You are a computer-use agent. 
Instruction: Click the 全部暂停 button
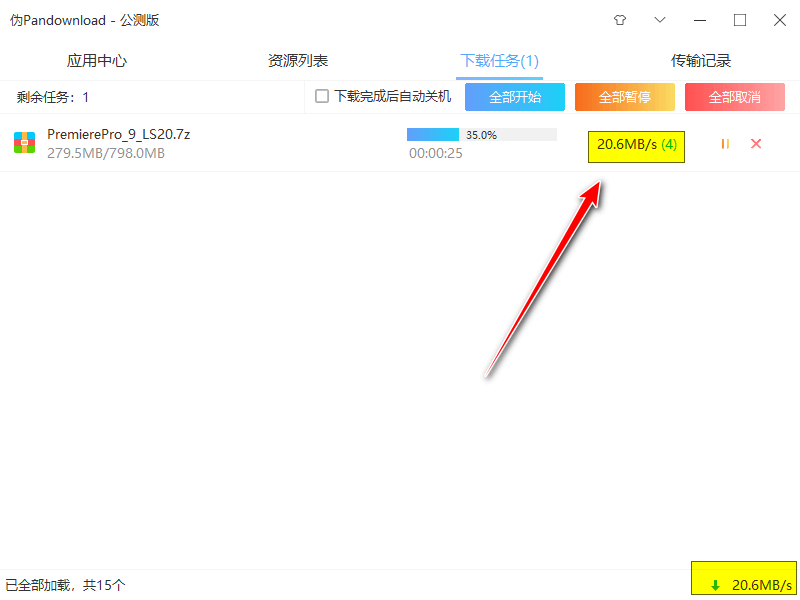click(624, 96)
